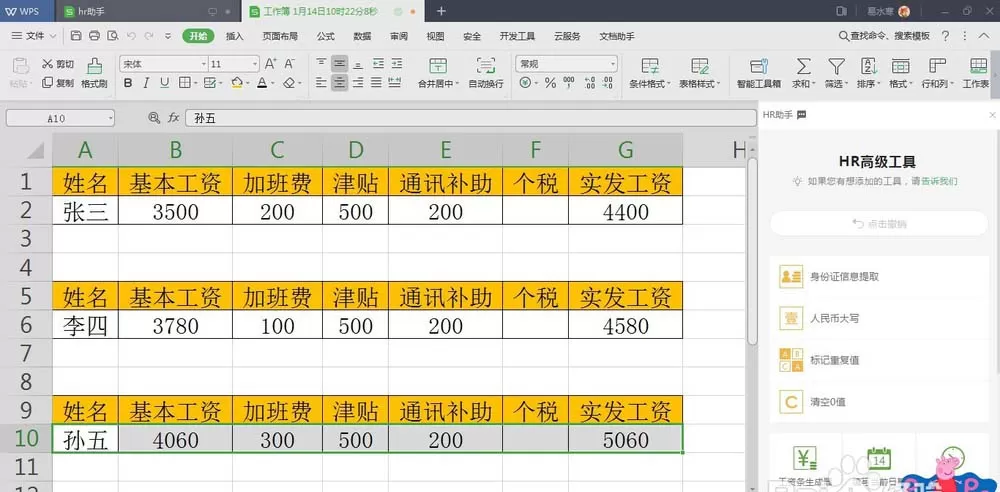
Task: Click the Cut (剪切) scissors button
Action: [x=57, y=64]
